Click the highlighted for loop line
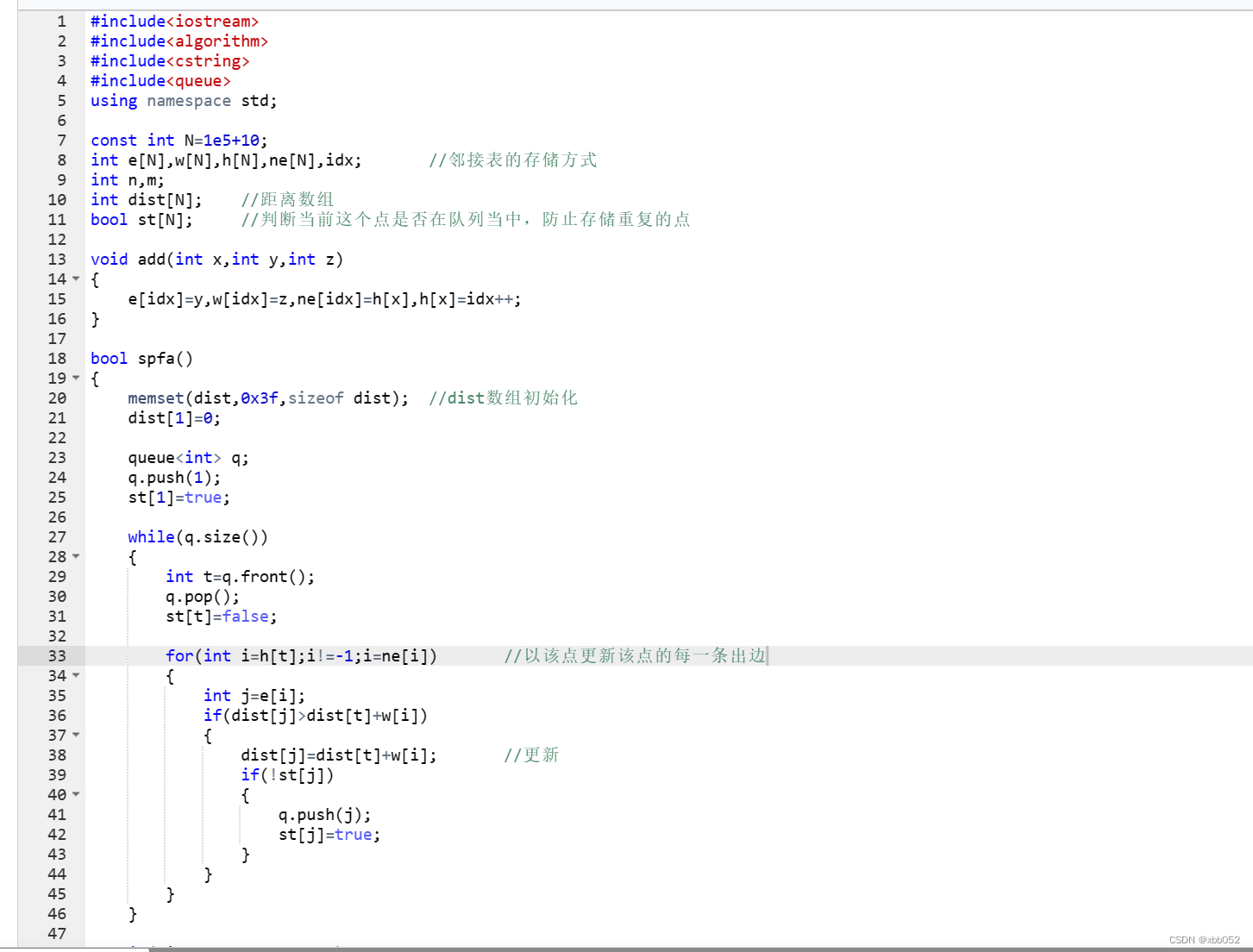Image resolution: width=1253 pixels, height=952 pixels. tap(302, 655)
